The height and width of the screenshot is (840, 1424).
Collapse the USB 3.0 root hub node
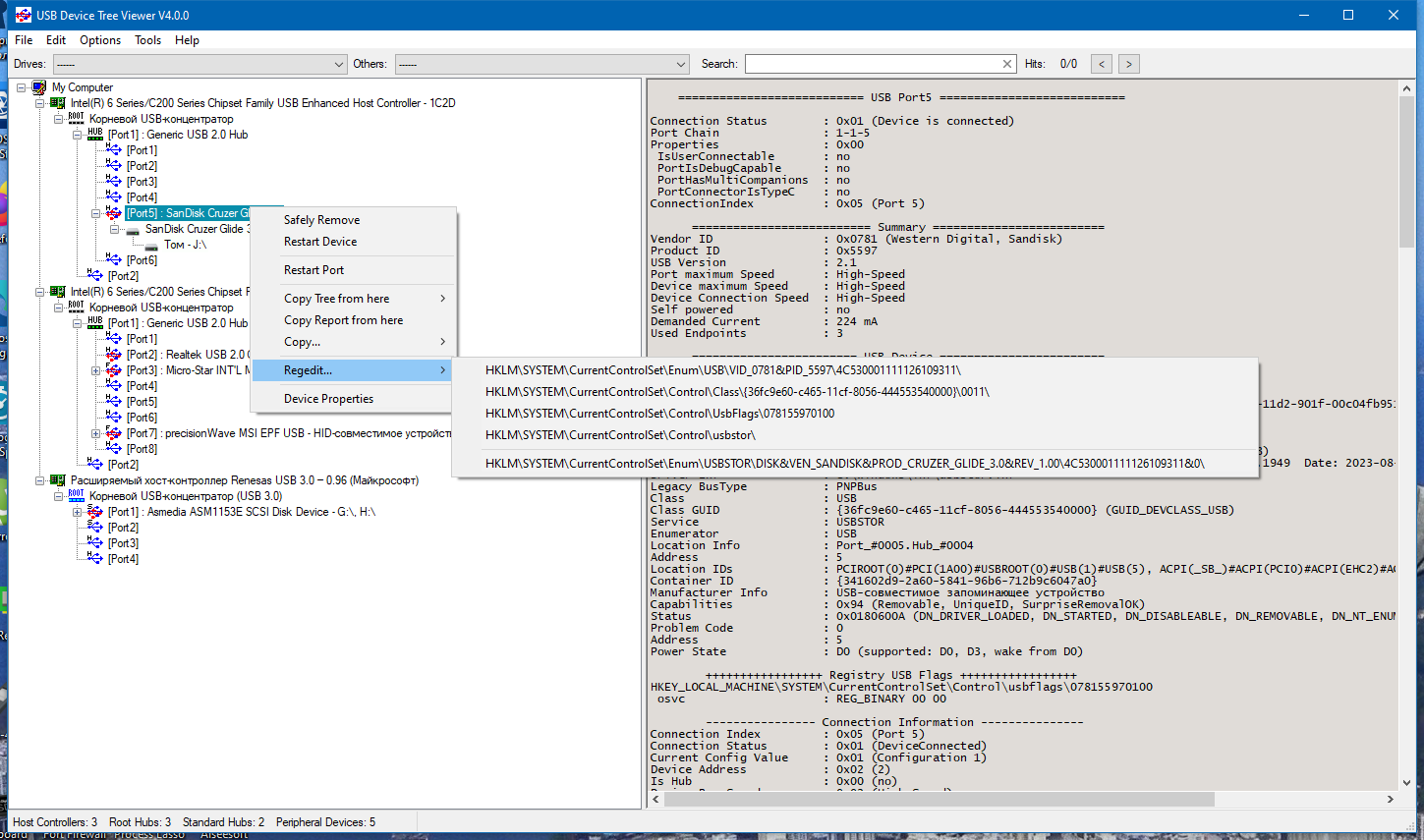[x=59, y=496]
